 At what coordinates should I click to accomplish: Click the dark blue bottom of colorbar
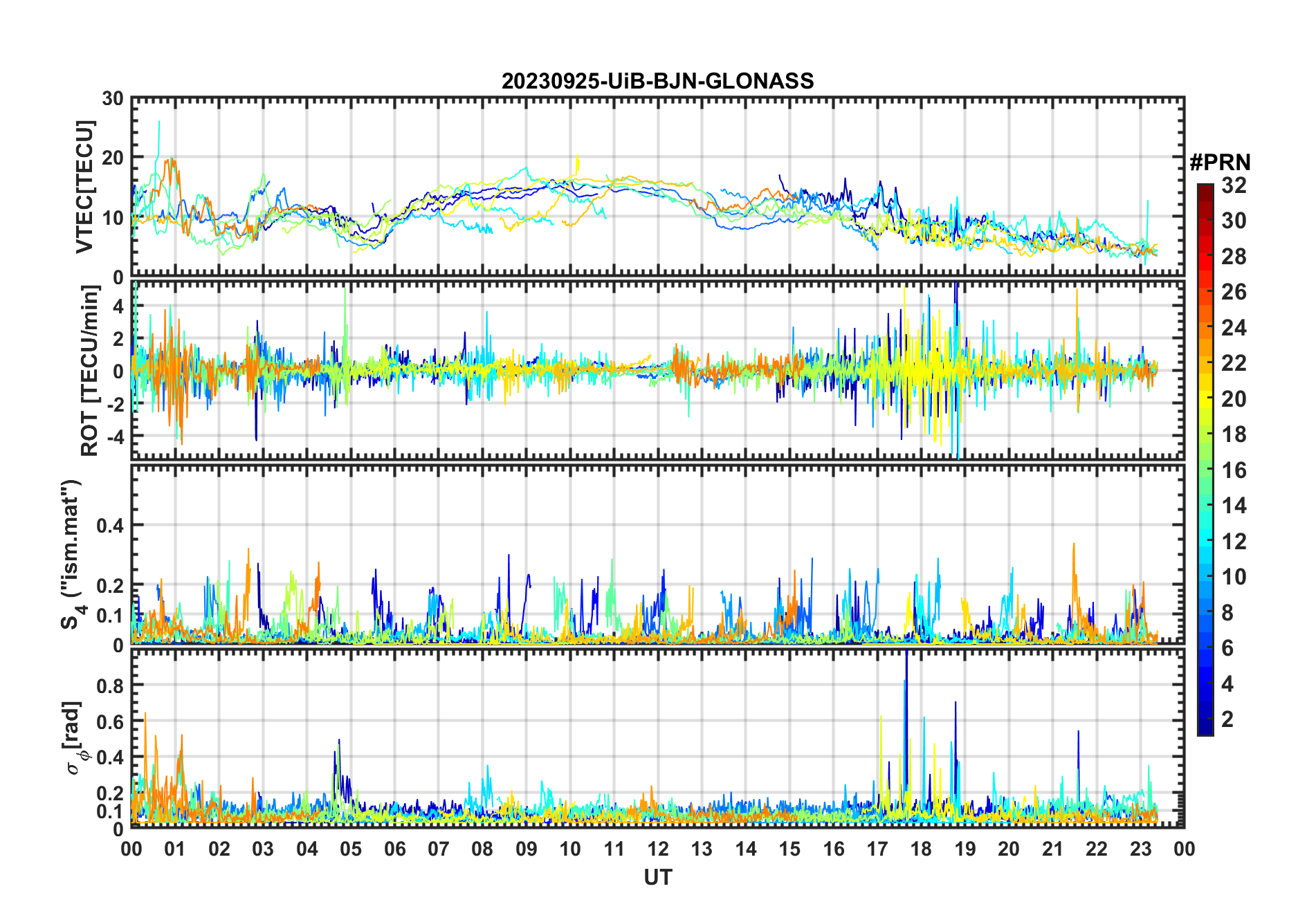(1205, 730)
